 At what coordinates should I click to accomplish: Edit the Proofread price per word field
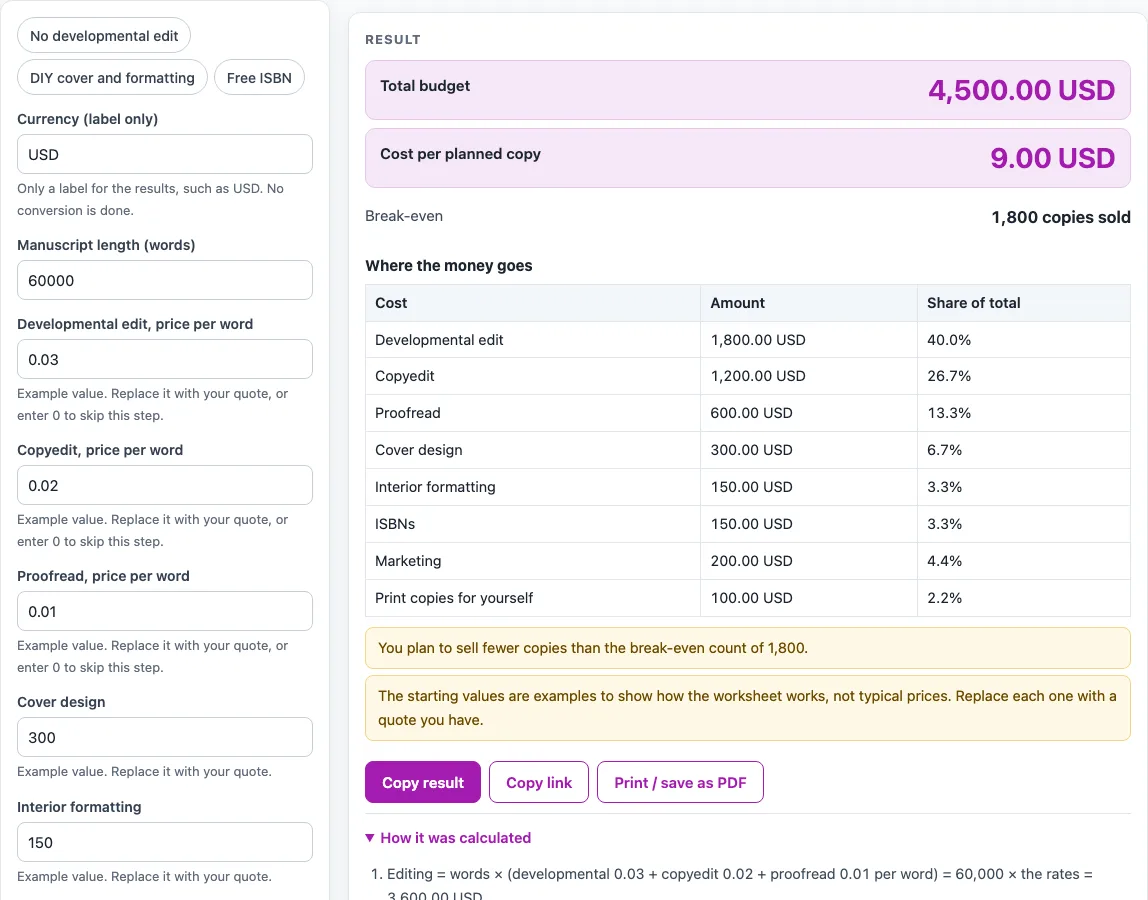point(165,611)
